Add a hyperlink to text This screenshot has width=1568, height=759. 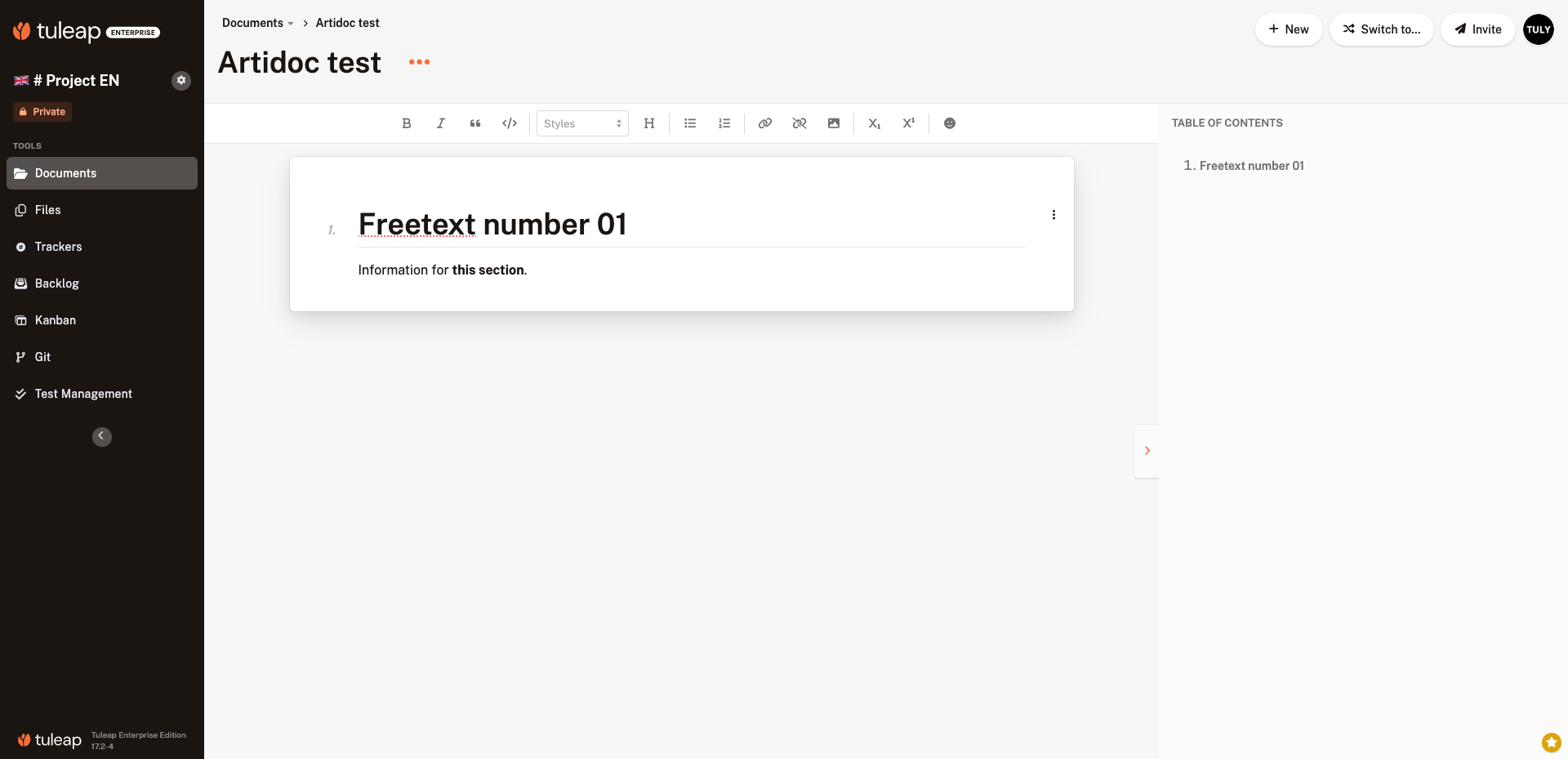tap(765, 123)
